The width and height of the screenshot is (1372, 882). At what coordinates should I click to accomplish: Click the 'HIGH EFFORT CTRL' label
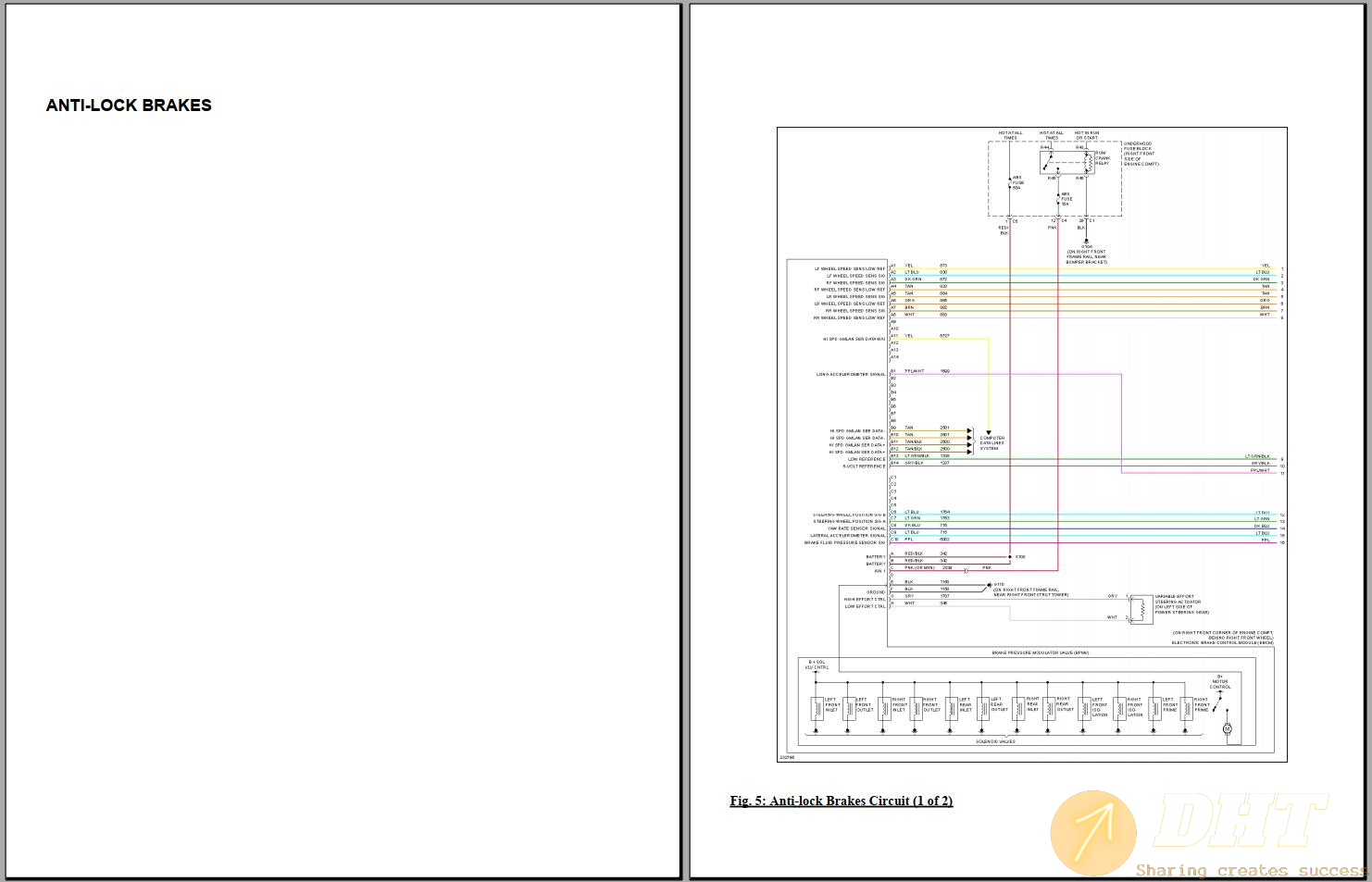point(865,600)
